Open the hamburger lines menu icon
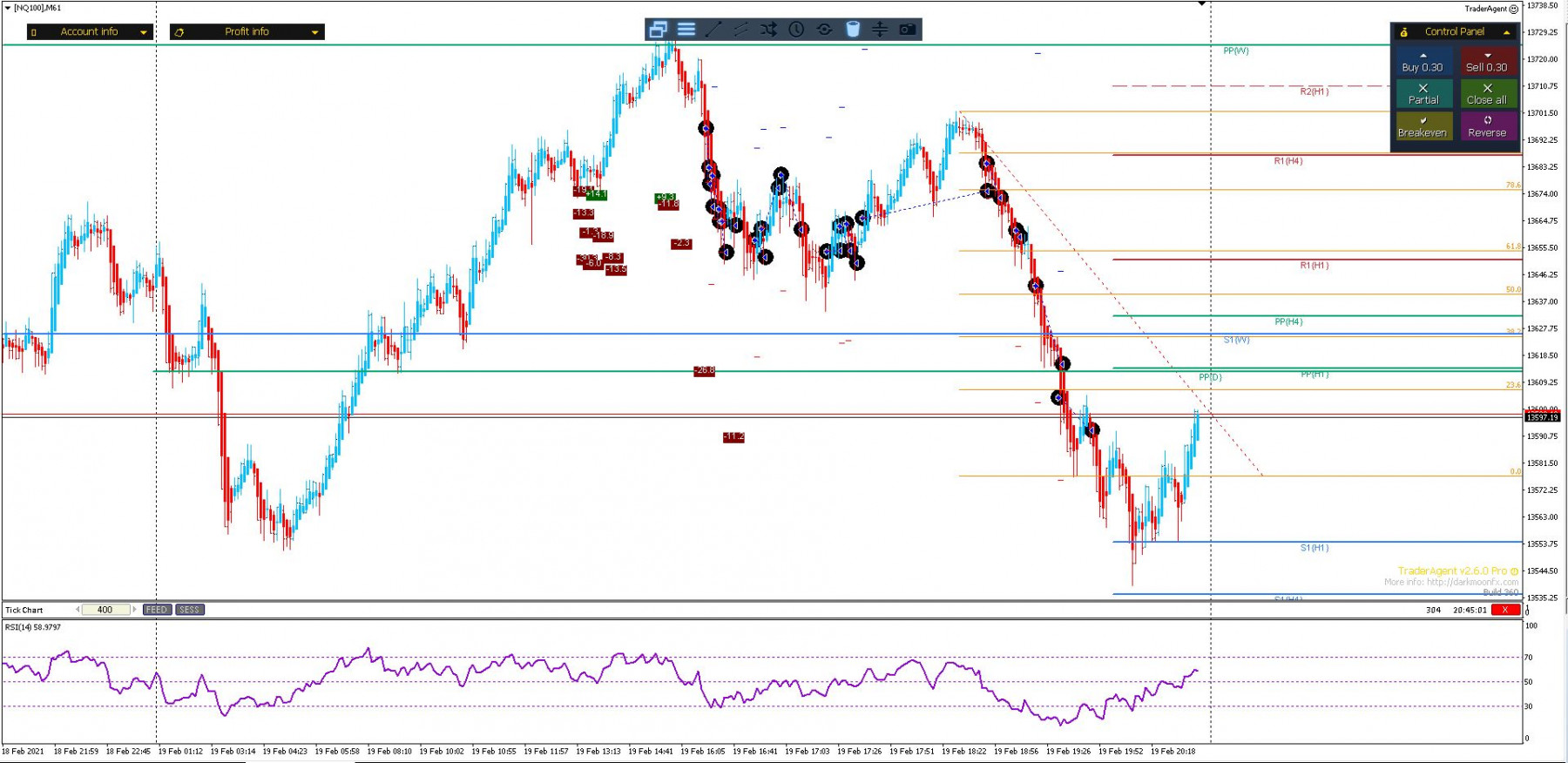 [x=686, y=30]
